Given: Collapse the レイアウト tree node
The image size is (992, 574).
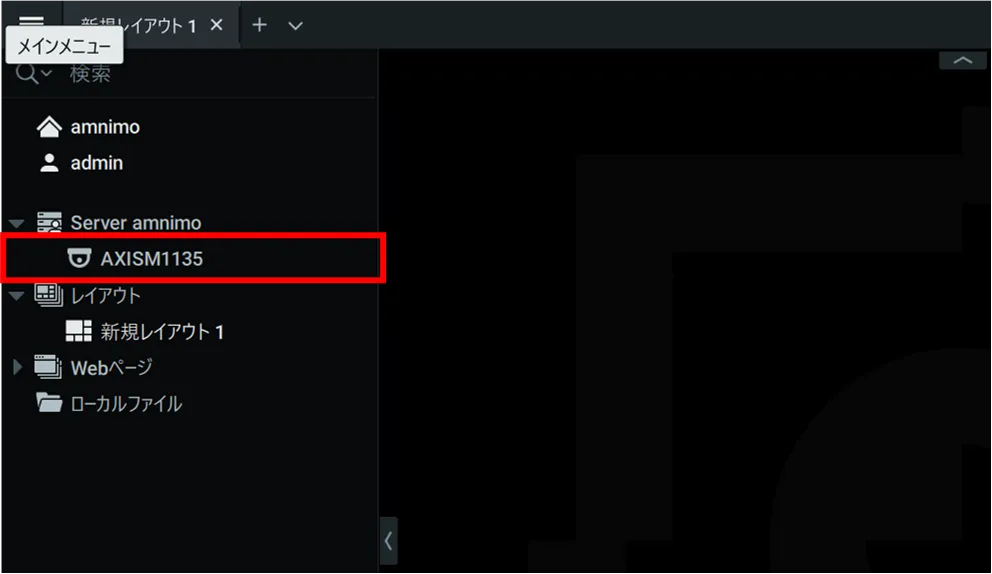Looking at the screenshot, I should click(17, 296).
